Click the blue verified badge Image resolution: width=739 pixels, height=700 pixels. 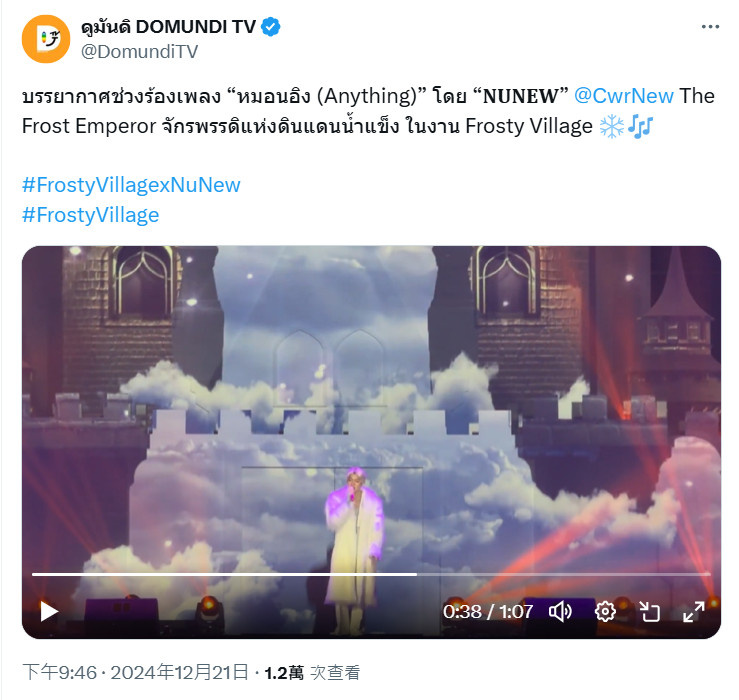(271, 27)
